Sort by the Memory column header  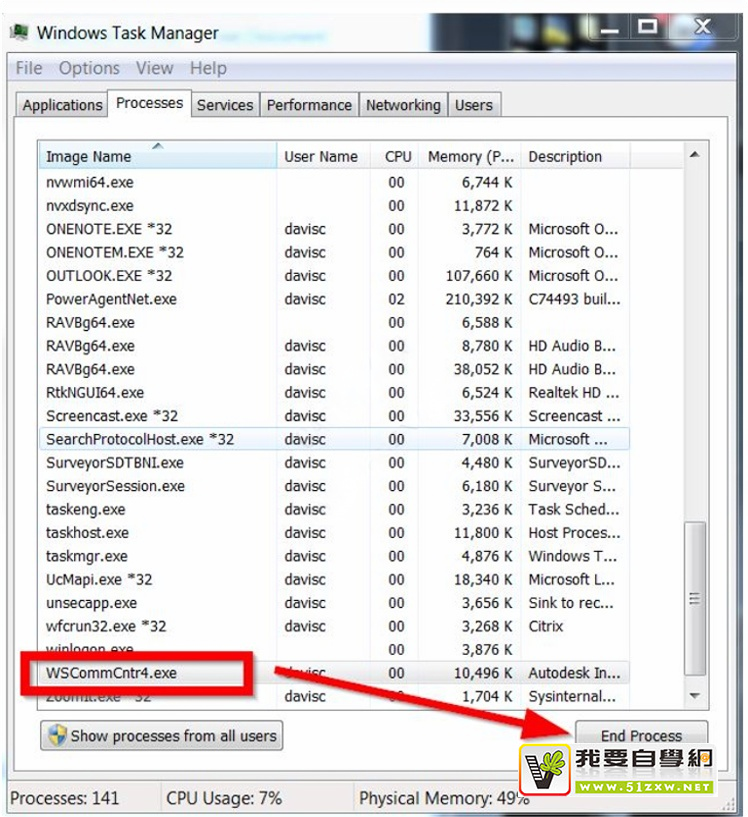469,157
